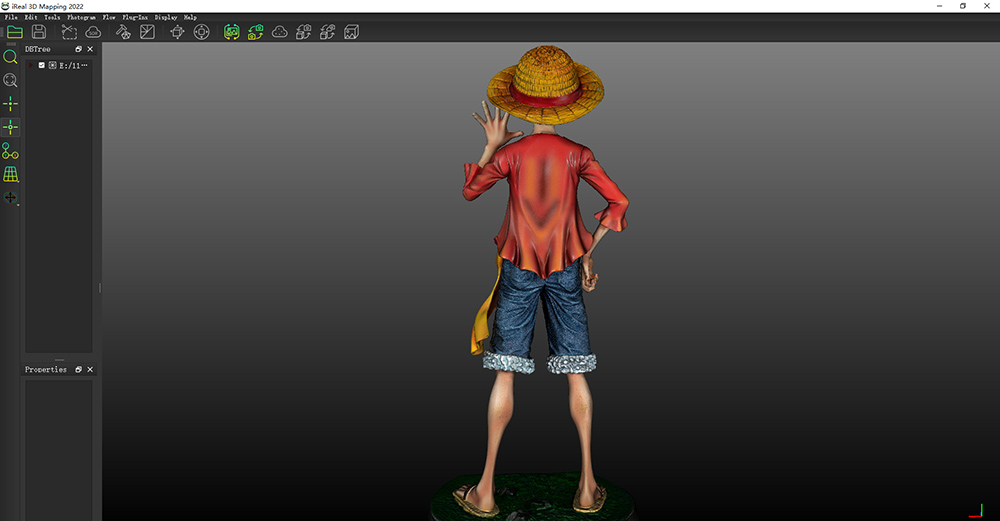Click the XYZ axis indicator in viewport corner
This screenshot has height=521, width=1000.
pos(976,511)
